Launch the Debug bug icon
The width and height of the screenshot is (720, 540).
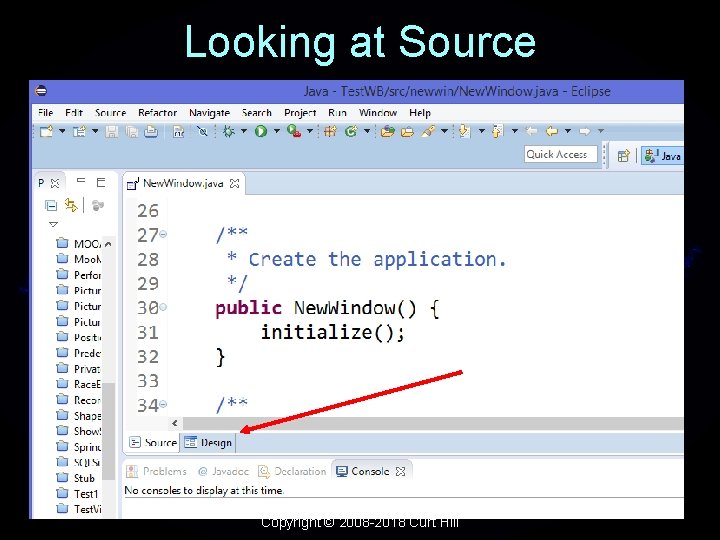(228, 132)
